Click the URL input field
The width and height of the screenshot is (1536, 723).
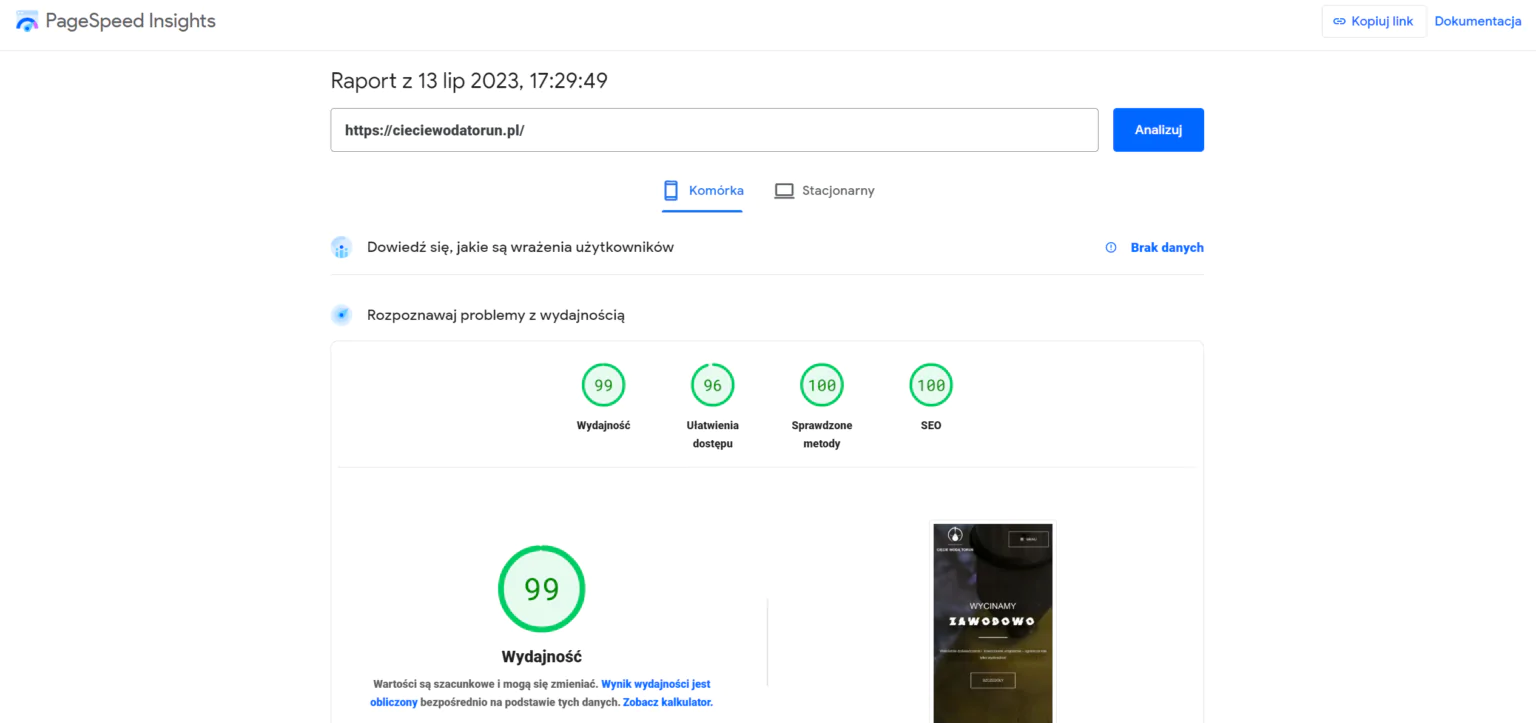(714, 130)
